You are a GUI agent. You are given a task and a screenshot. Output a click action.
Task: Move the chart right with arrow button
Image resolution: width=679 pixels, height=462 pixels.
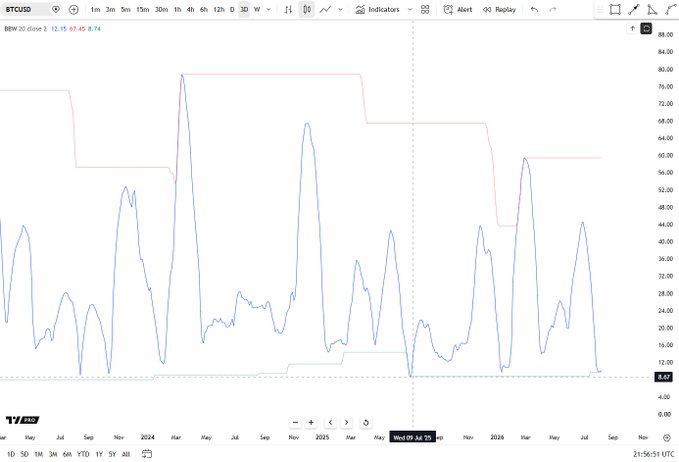(x=346, y=422)
